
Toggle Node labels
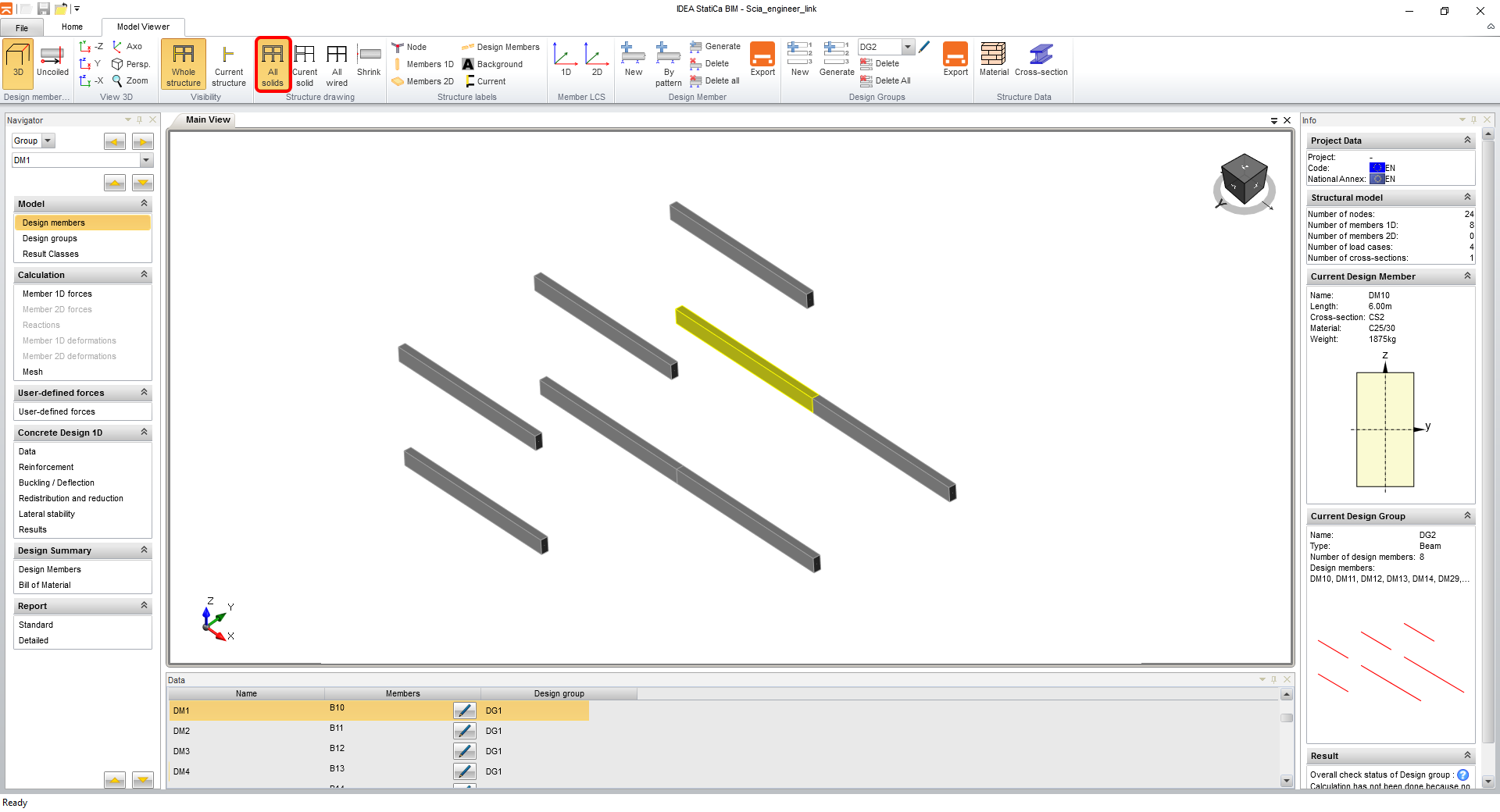[x=409, y=47]
